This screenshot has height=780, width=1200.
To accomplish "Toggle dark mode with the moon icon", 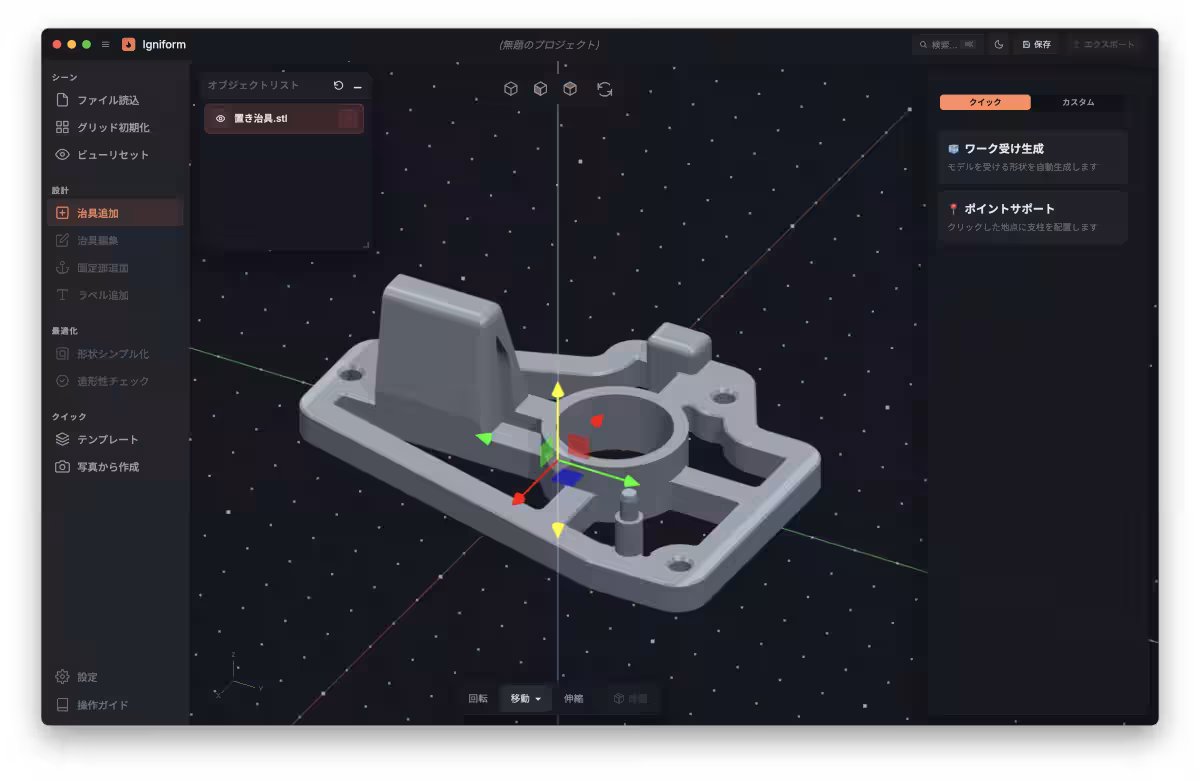I will (x=998, y=44).
